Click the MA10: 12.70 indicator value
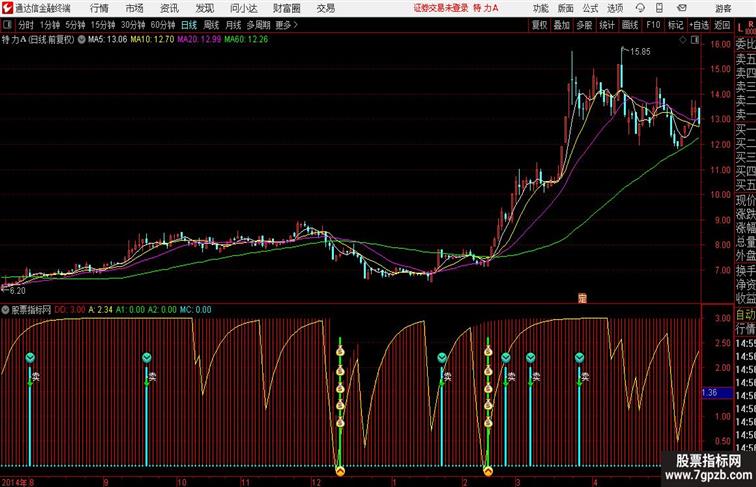Screen dimensions: 756x487 coord(152,40)
